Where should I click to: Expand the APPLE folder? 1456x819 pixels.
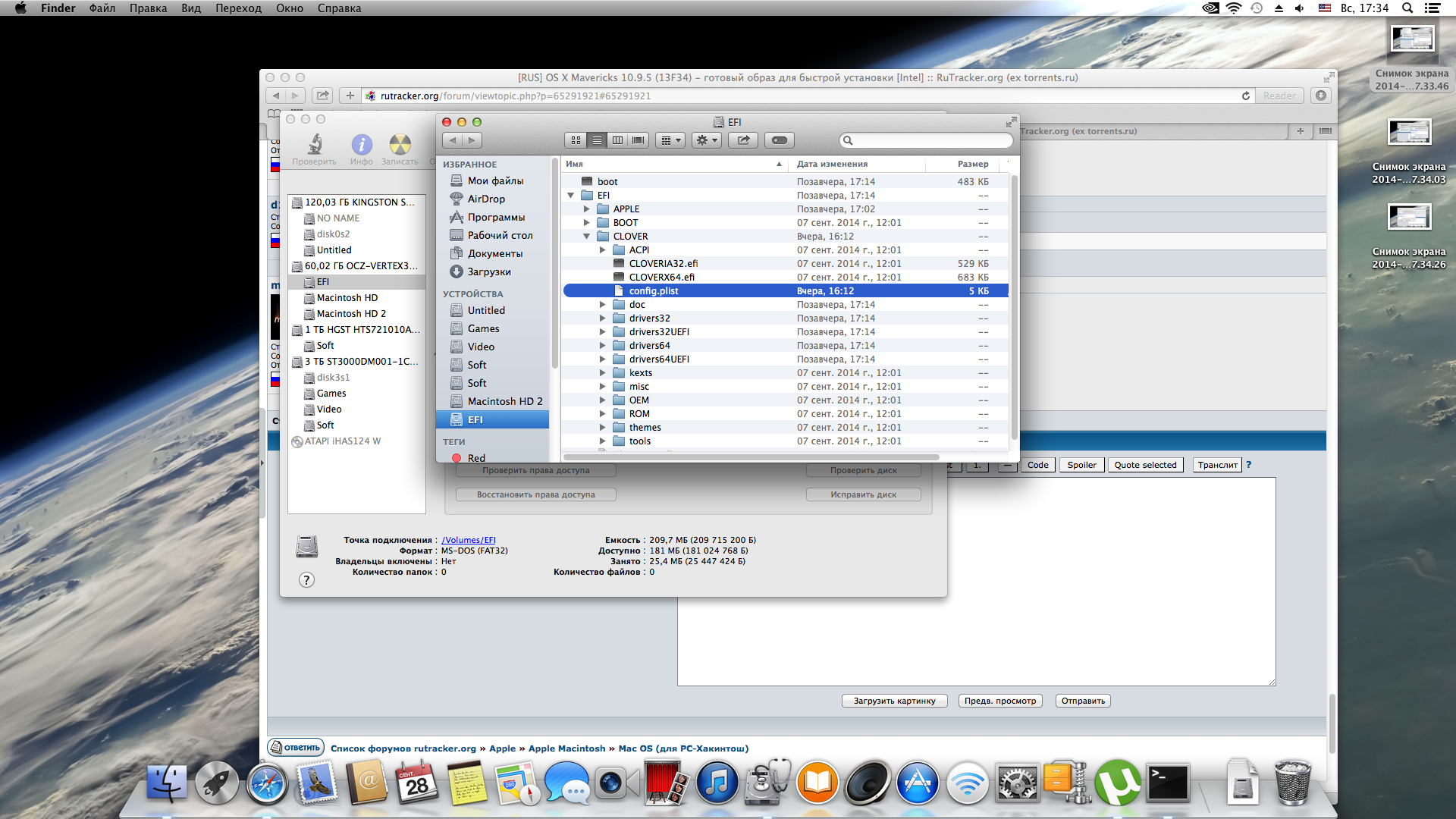click(586, 209)
